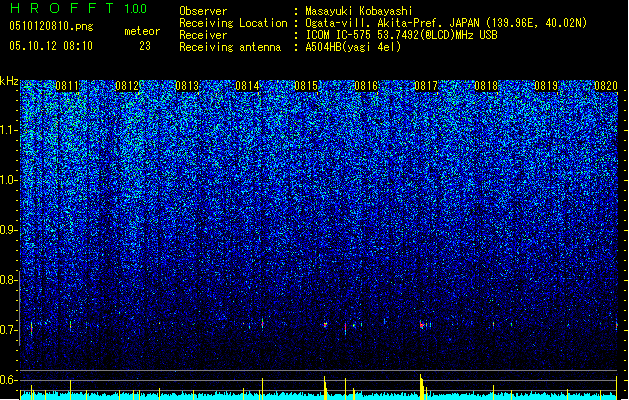This screenshot has height=400, width=629.
Task: Click the 0812 time marker
Action: click(x=127, y=86)
